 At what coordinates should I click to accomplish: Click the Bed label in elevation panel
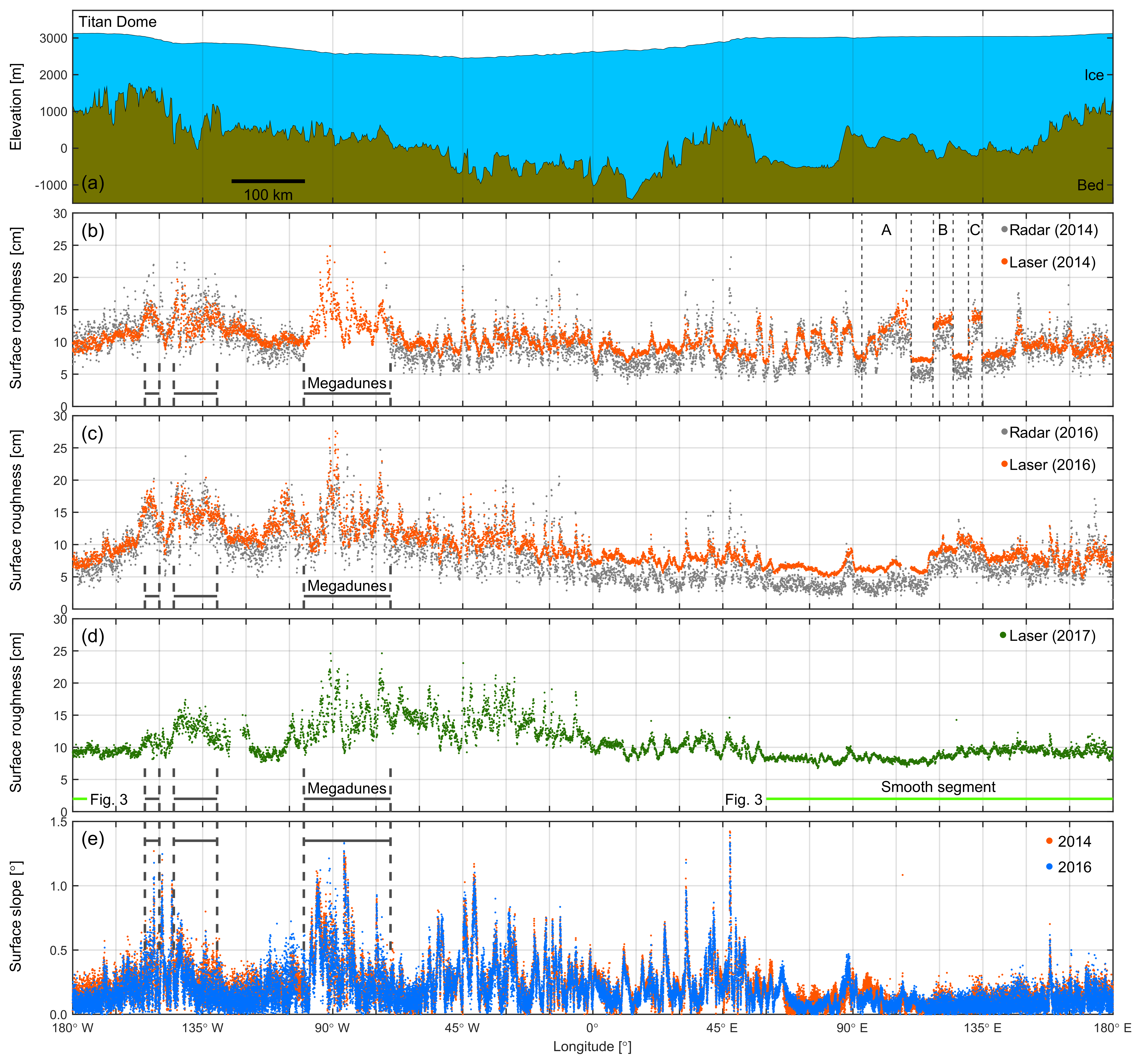(1091, 185)
